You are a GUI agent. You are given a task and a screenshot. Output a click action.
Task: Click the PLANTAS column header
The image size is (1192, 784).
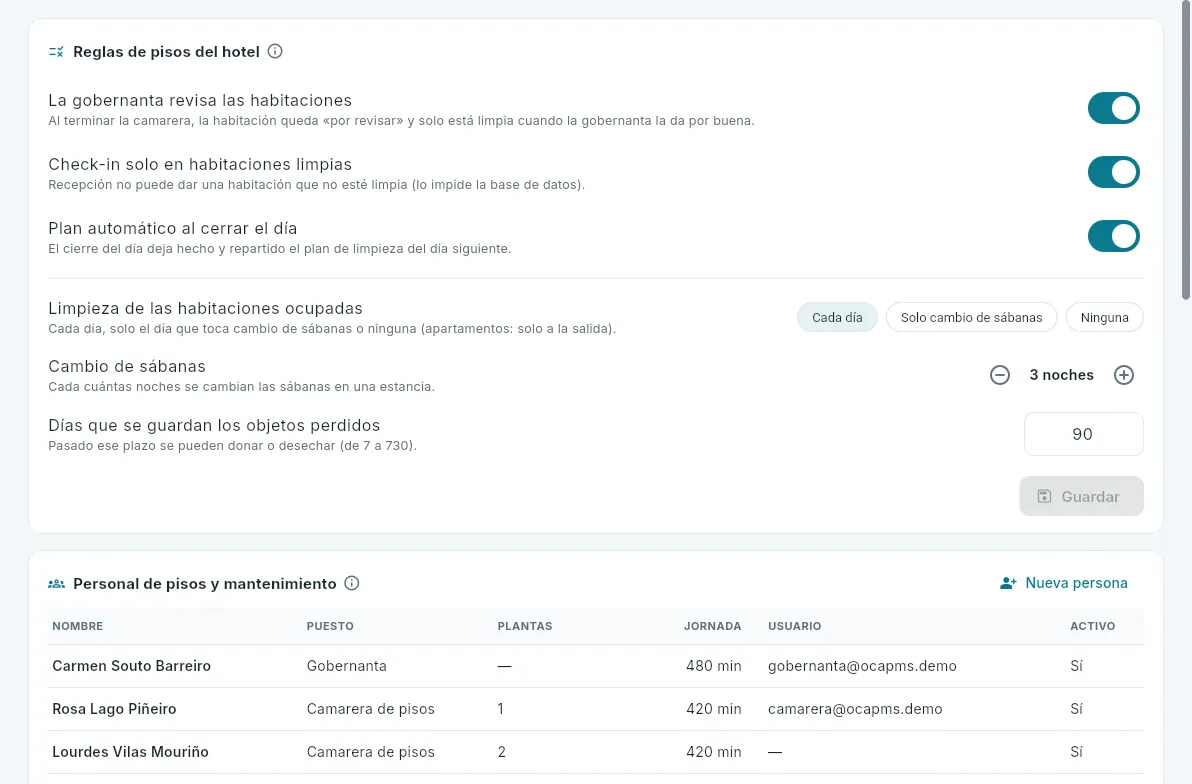point(525,626)
